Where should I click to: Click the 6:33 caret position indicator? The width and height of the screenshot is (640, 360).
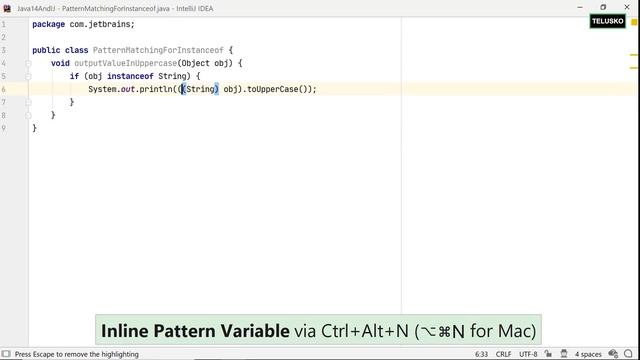click(481, 354)
